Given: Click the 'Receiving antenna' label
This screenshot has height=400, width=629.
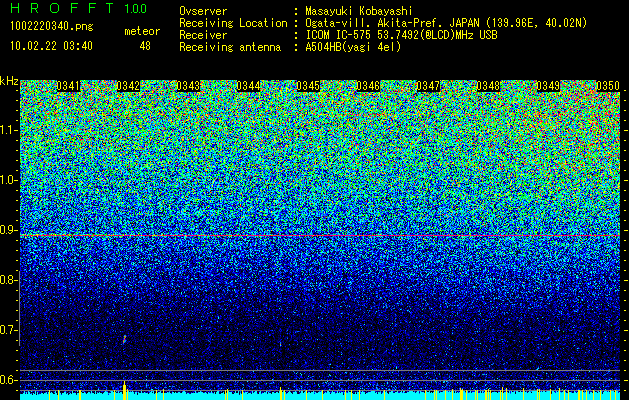Looking at the screenshot, I should 230,47.
